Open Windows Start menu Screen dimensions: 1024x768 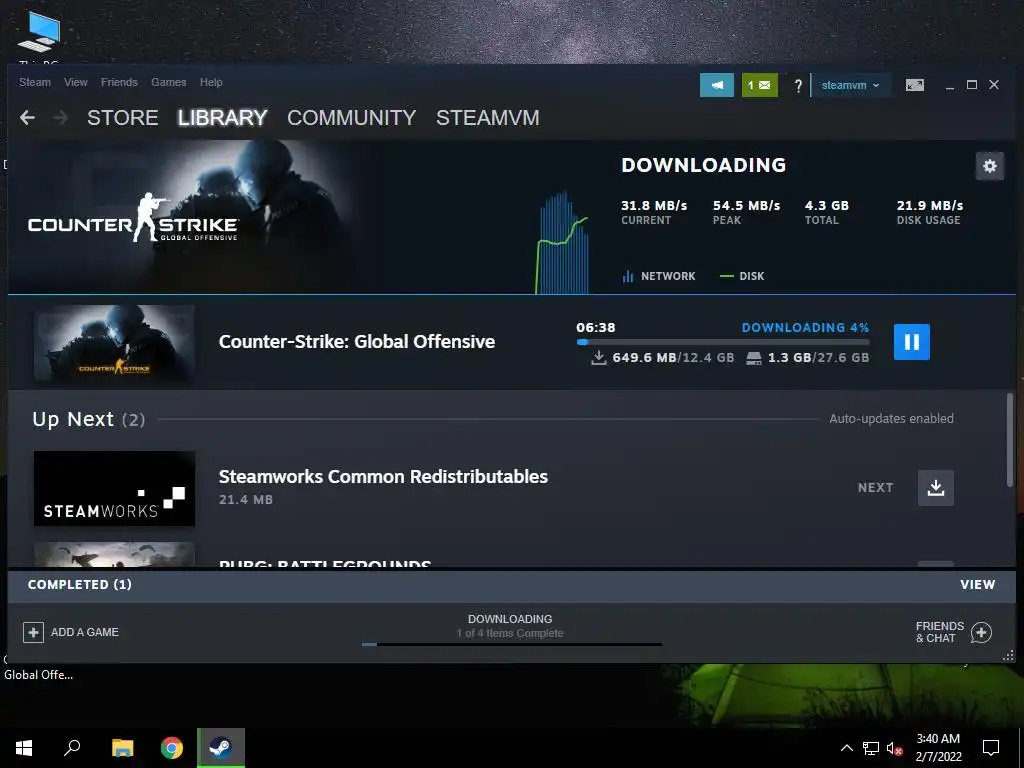pos(24,748)
